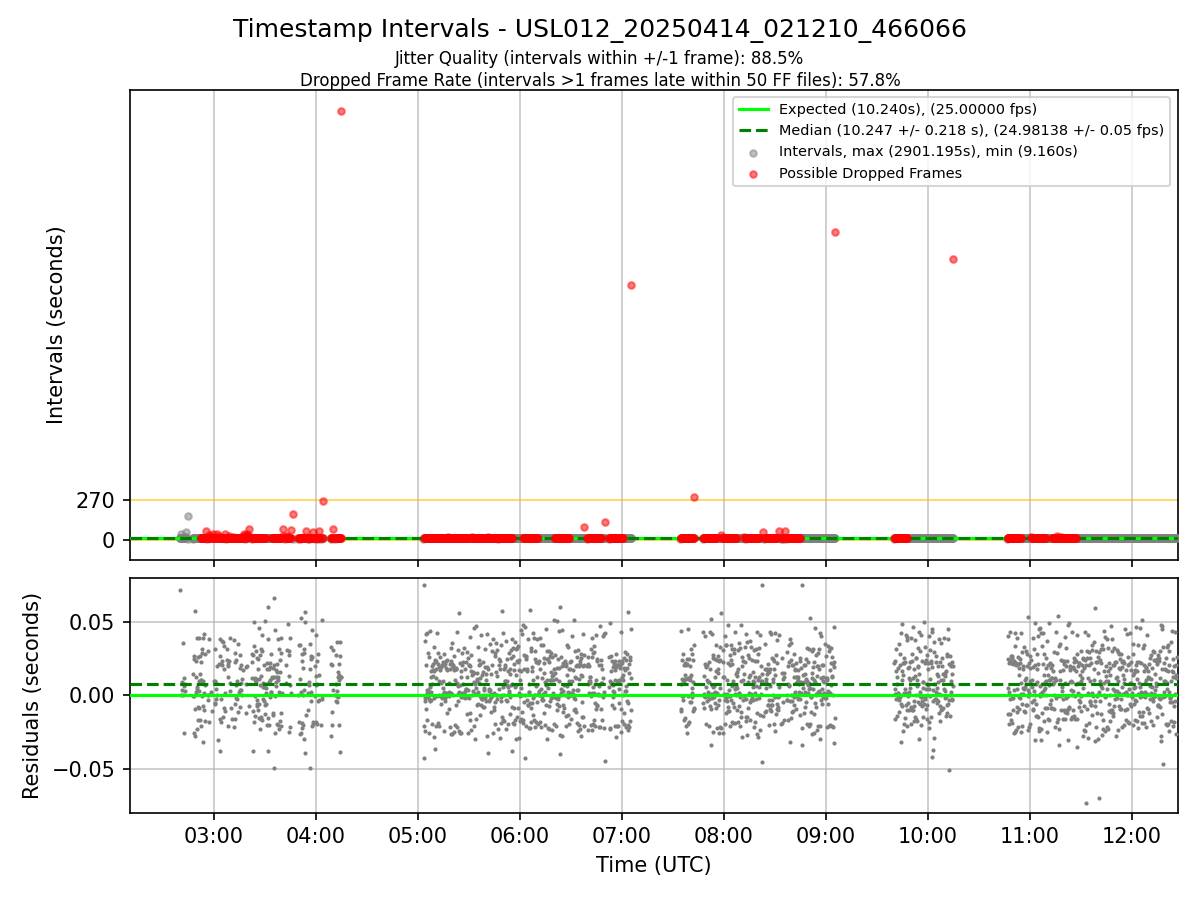Click the y-axis tick label "270"
Screen dimensions: 1200x900
pos(96,500)
